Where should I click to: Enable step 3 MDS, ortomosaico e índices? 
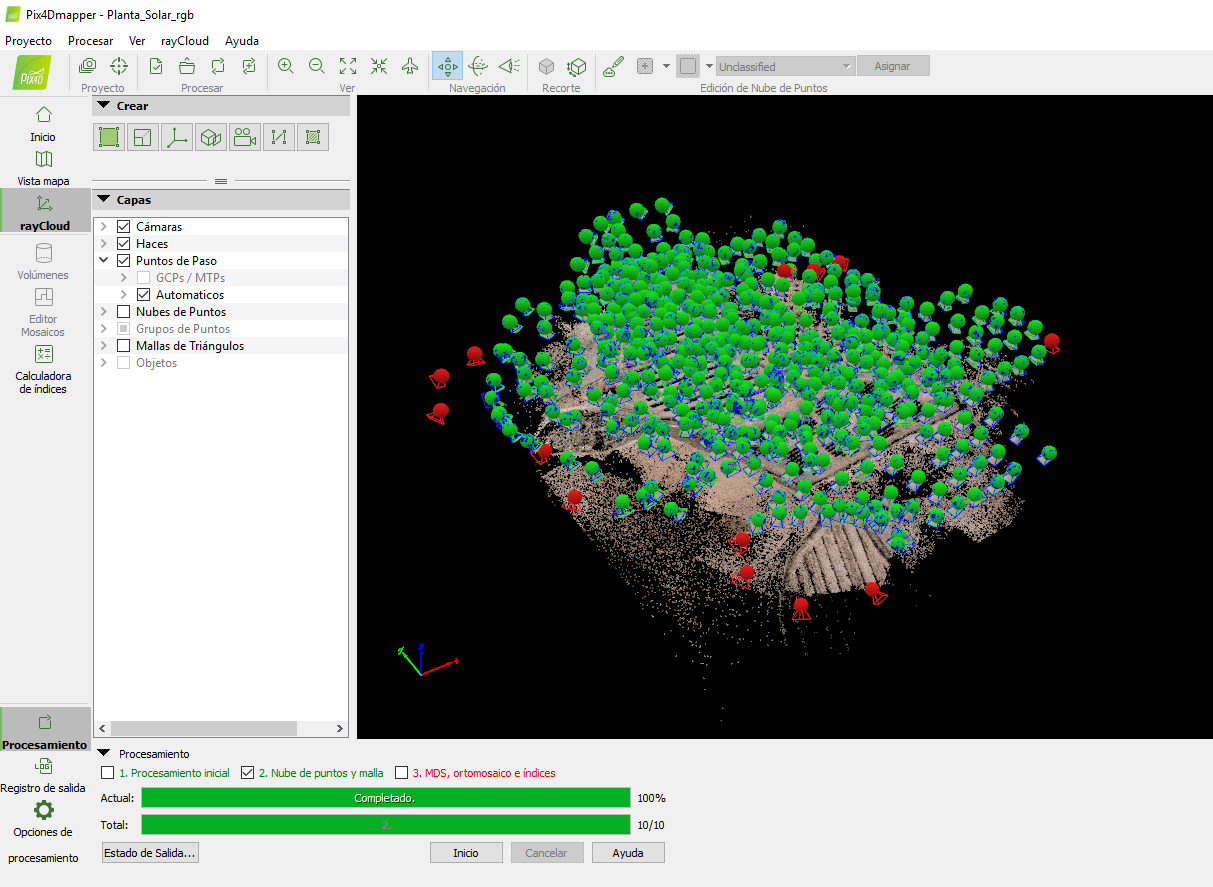point(402,773)
